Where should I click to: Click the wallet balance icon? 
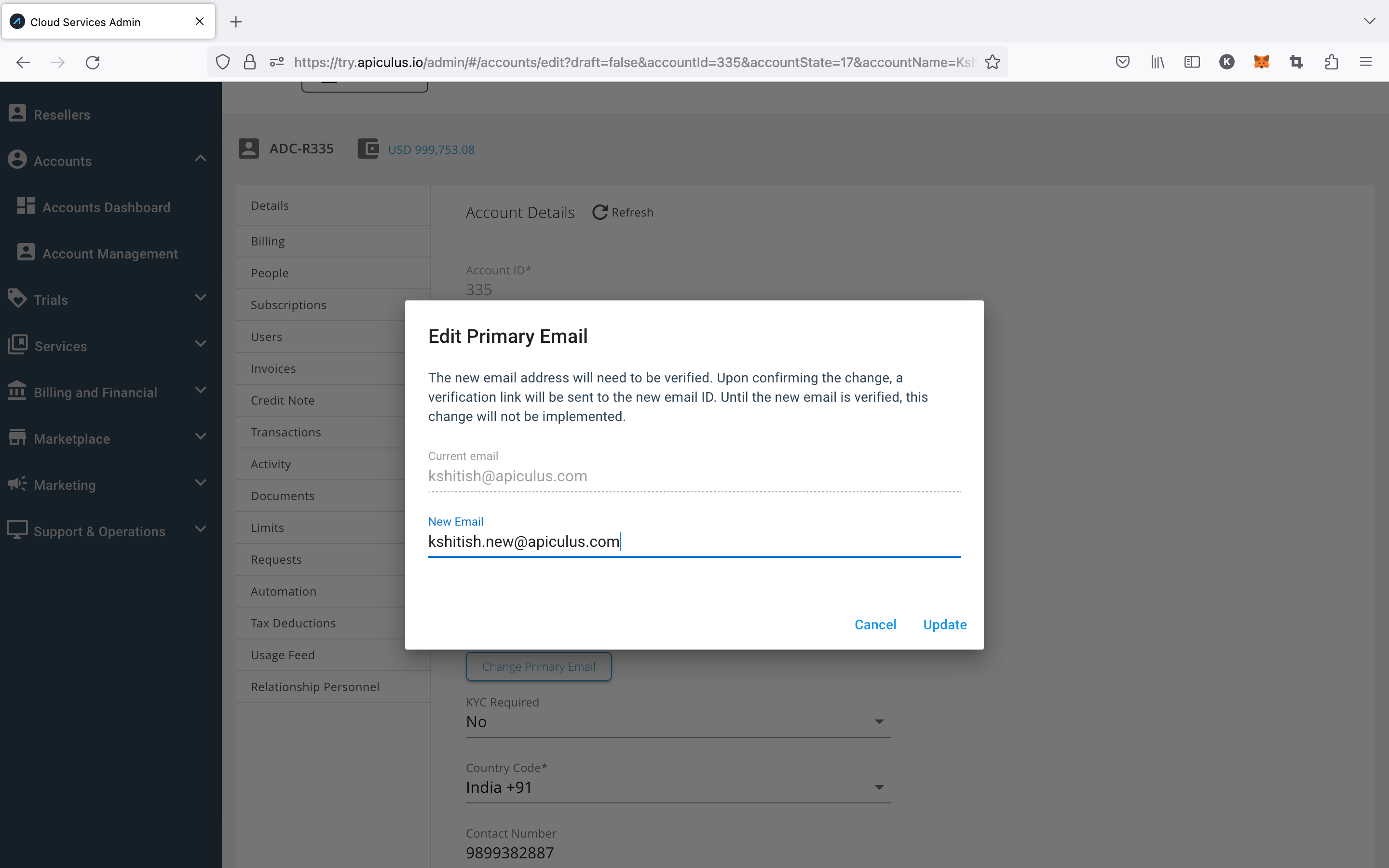click(368, 149)
